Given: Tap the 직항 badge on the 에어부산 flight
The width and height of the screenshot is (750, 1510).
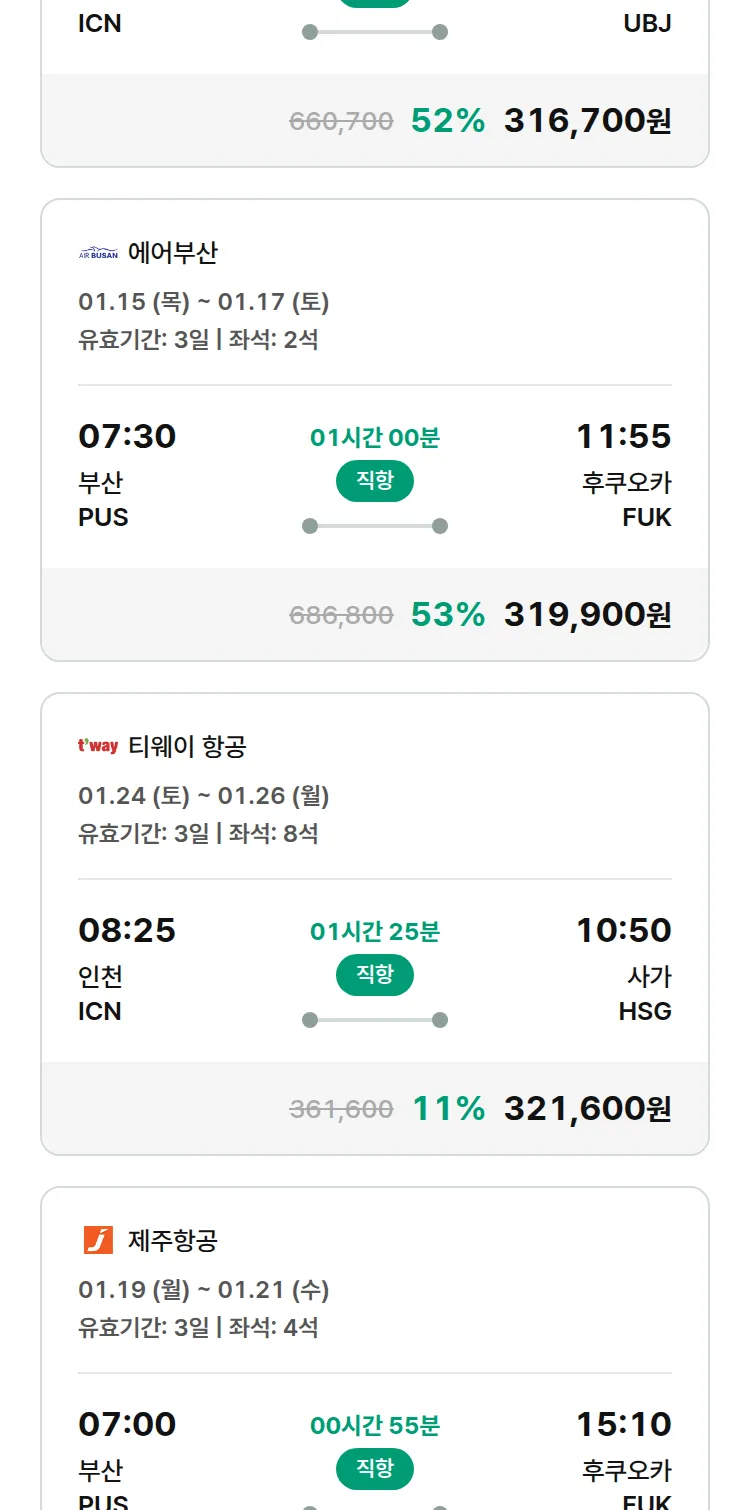Looking at the screenshot, I should pyautogui.click(x=375, y=481).
